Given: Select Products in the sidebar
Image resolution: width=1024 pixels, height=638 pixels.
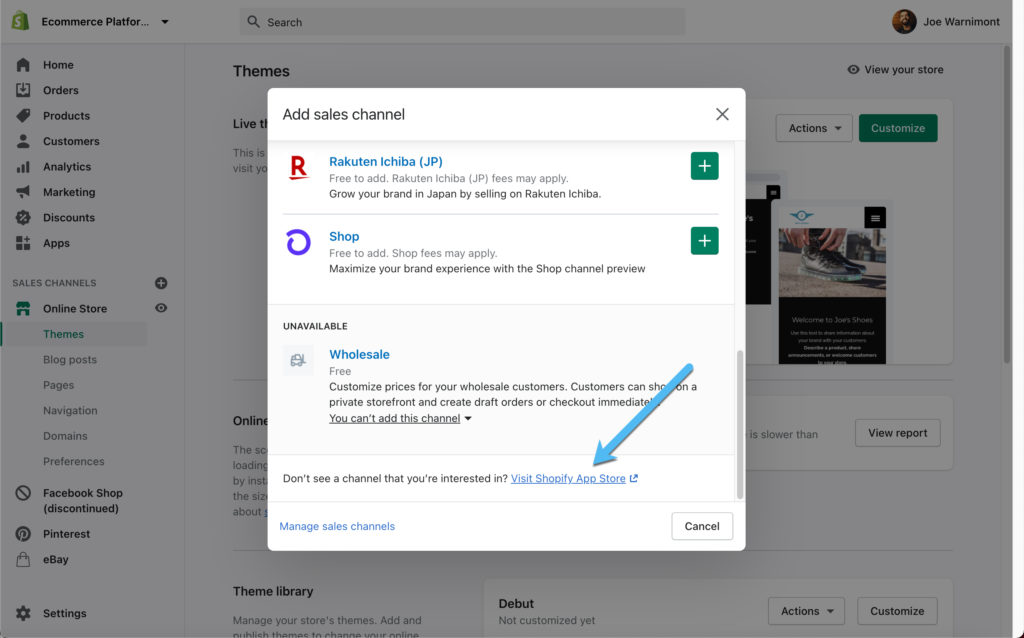Looking at the screenshot, I should [67, 116].
